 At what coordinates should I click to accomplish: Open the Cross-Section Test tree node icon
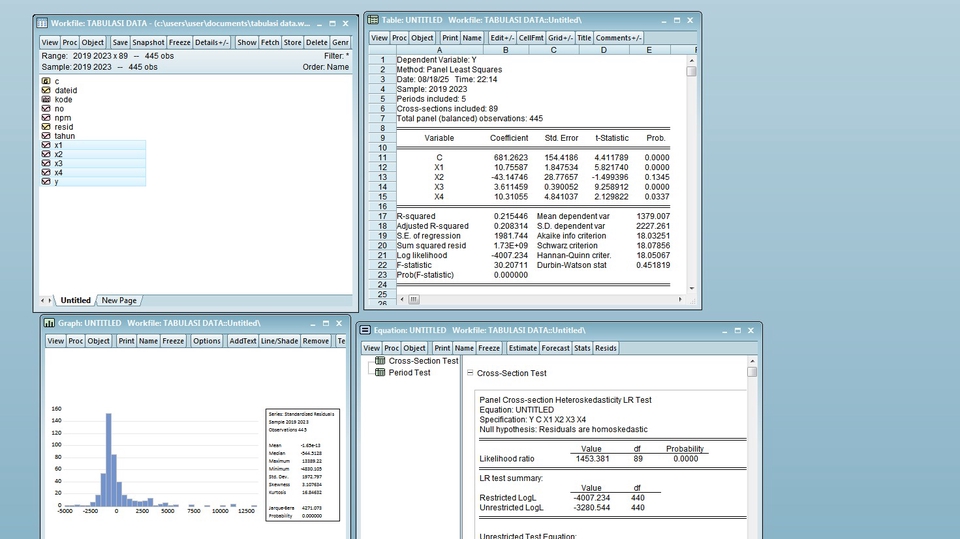[x=380, y=361]
